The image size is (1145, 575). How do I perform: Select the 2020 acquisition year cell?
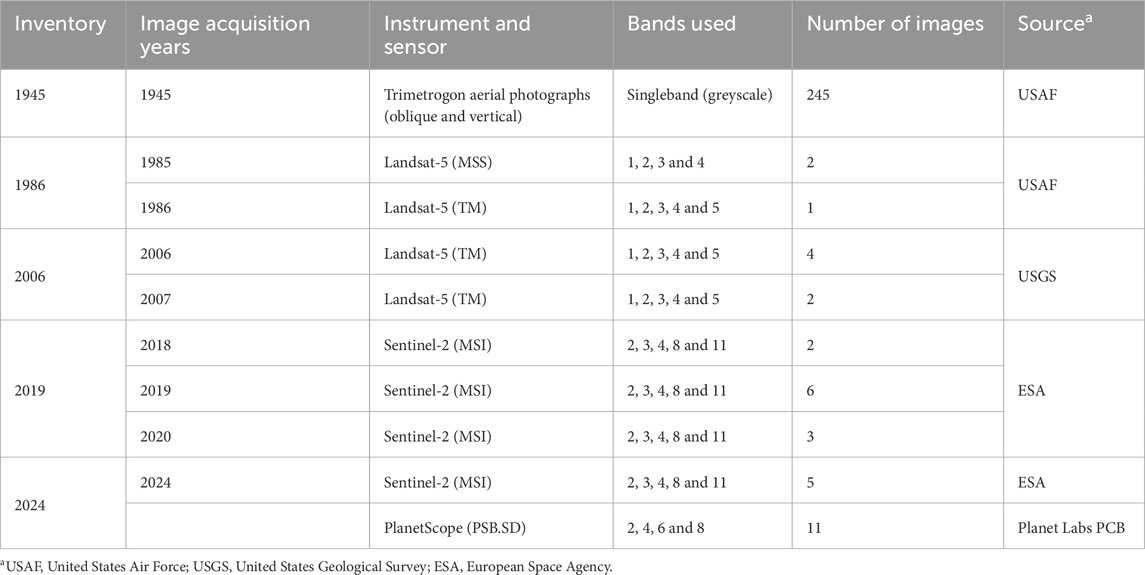pyautogui.click(x=157, y=437)
